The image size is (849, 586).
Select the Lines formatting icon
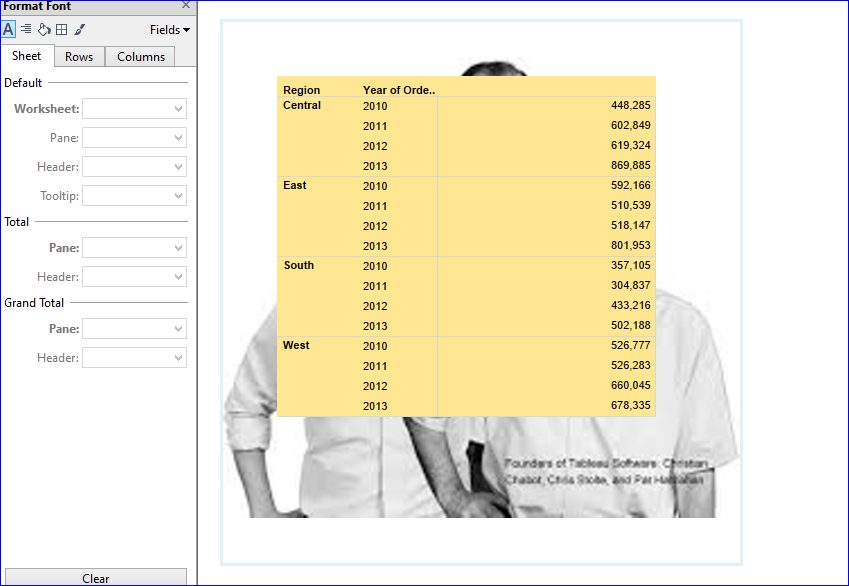81,29
